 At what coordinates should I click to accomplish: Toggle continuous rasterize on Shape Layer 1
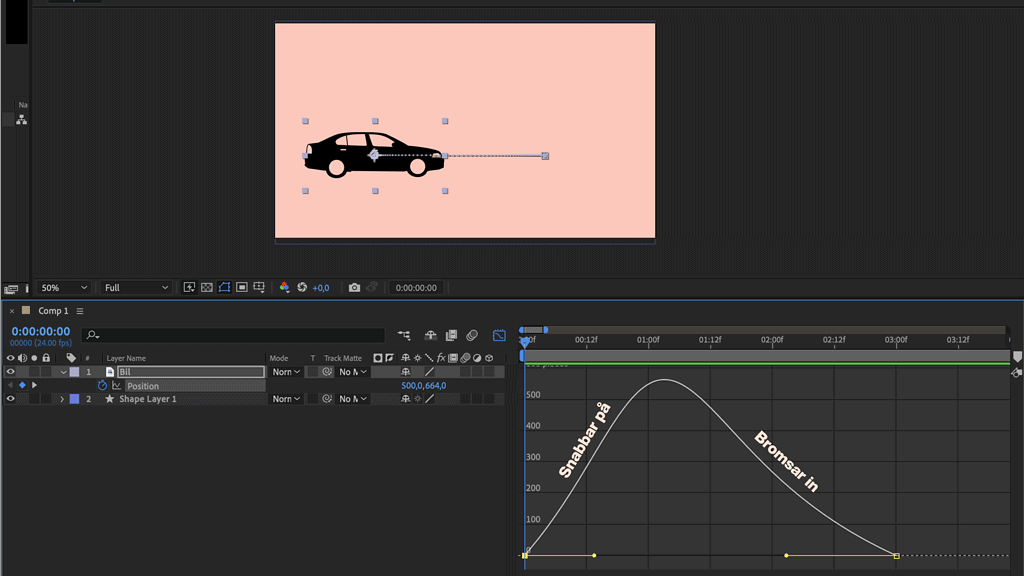point(417,398)
